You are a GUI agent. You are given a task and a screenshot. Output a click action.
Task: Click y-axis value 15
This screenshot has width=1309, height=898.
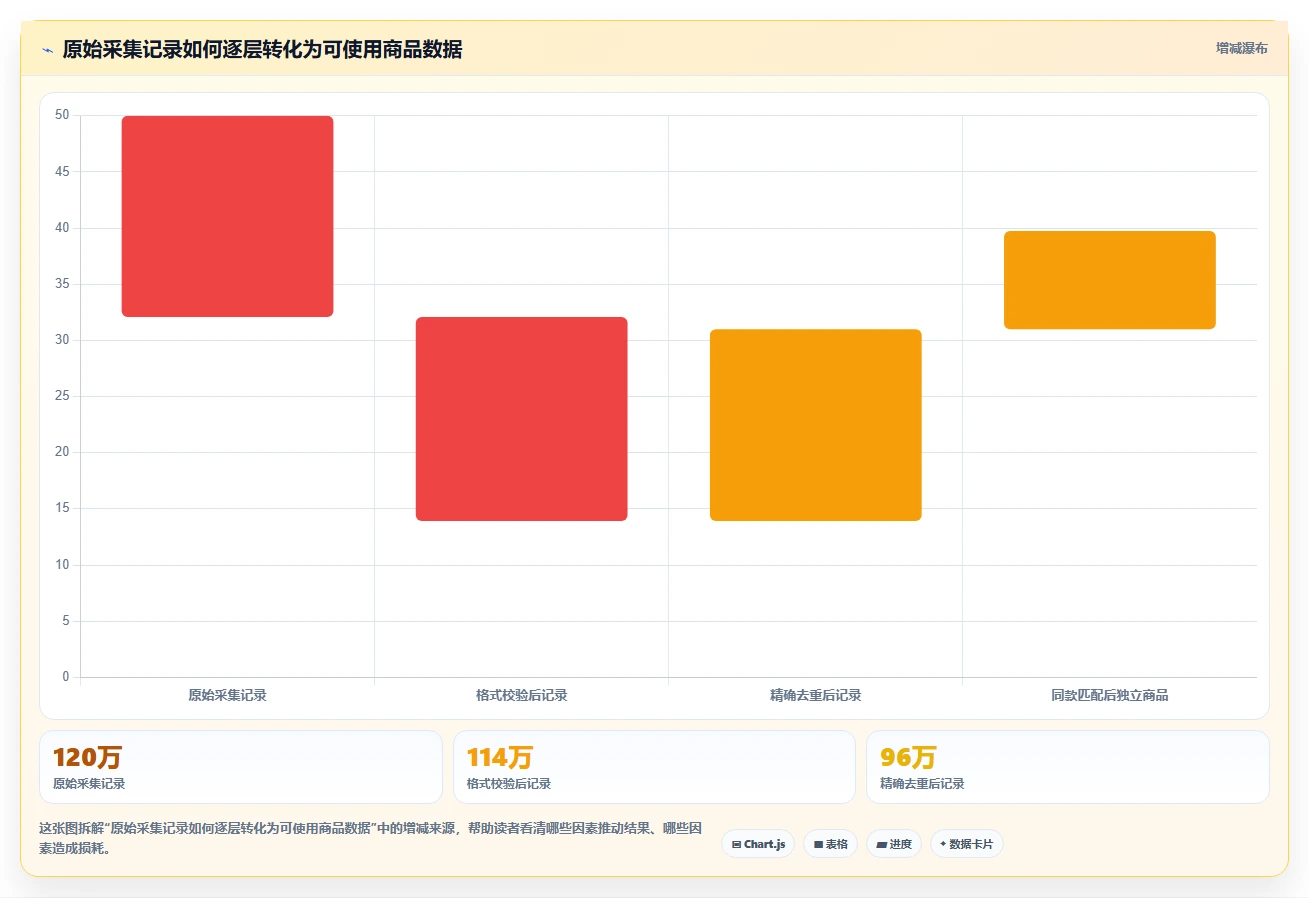pos(62,508)
